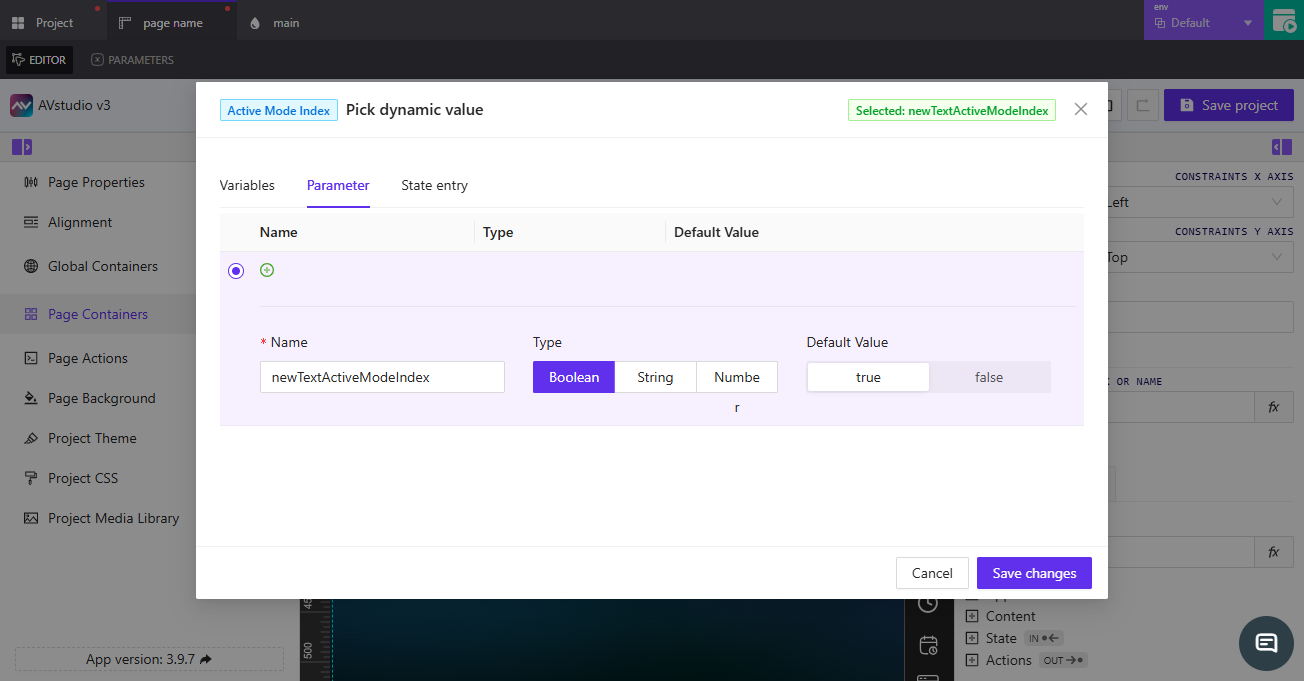Click the green schedule icon in the top corner

[1285, 20]
